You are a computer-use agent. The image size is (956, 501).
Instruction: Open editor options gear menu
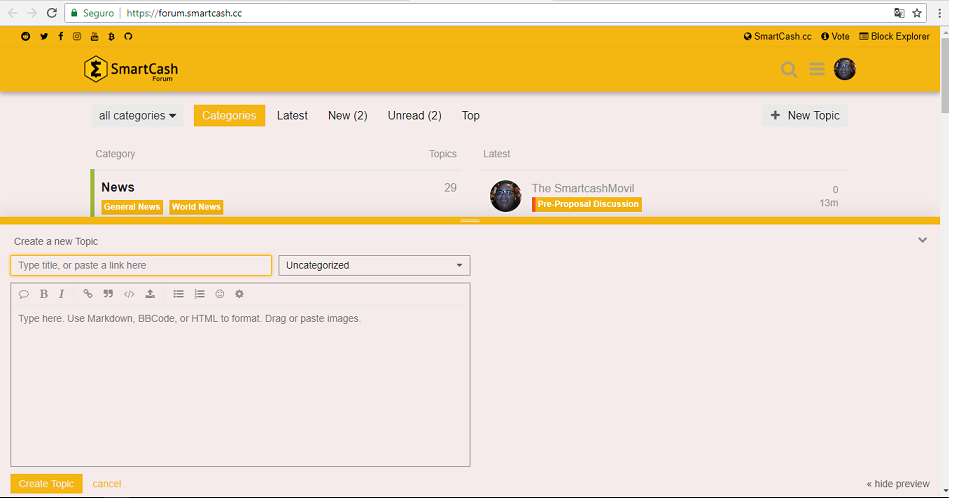click(240, 294)
